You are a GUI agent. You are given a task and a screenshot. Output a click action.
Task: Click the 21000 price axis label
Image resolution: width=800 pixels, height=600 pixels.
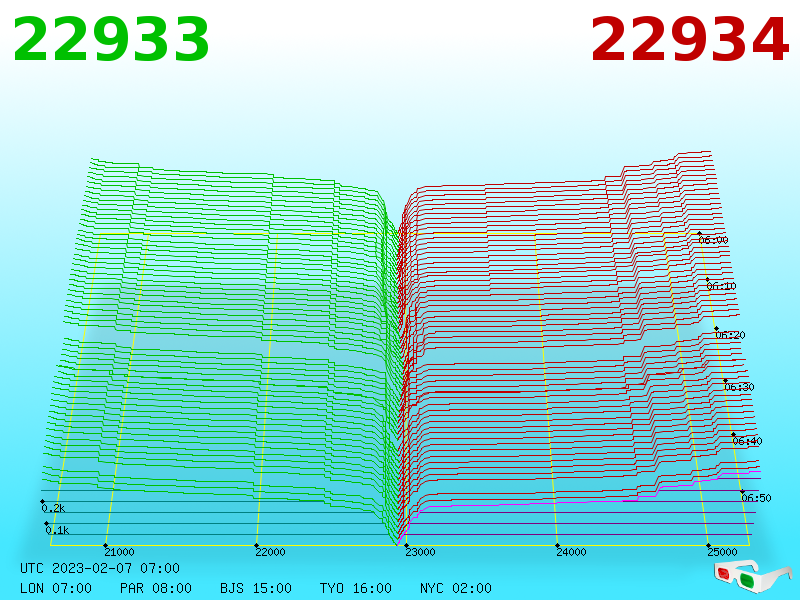(119, 552)
